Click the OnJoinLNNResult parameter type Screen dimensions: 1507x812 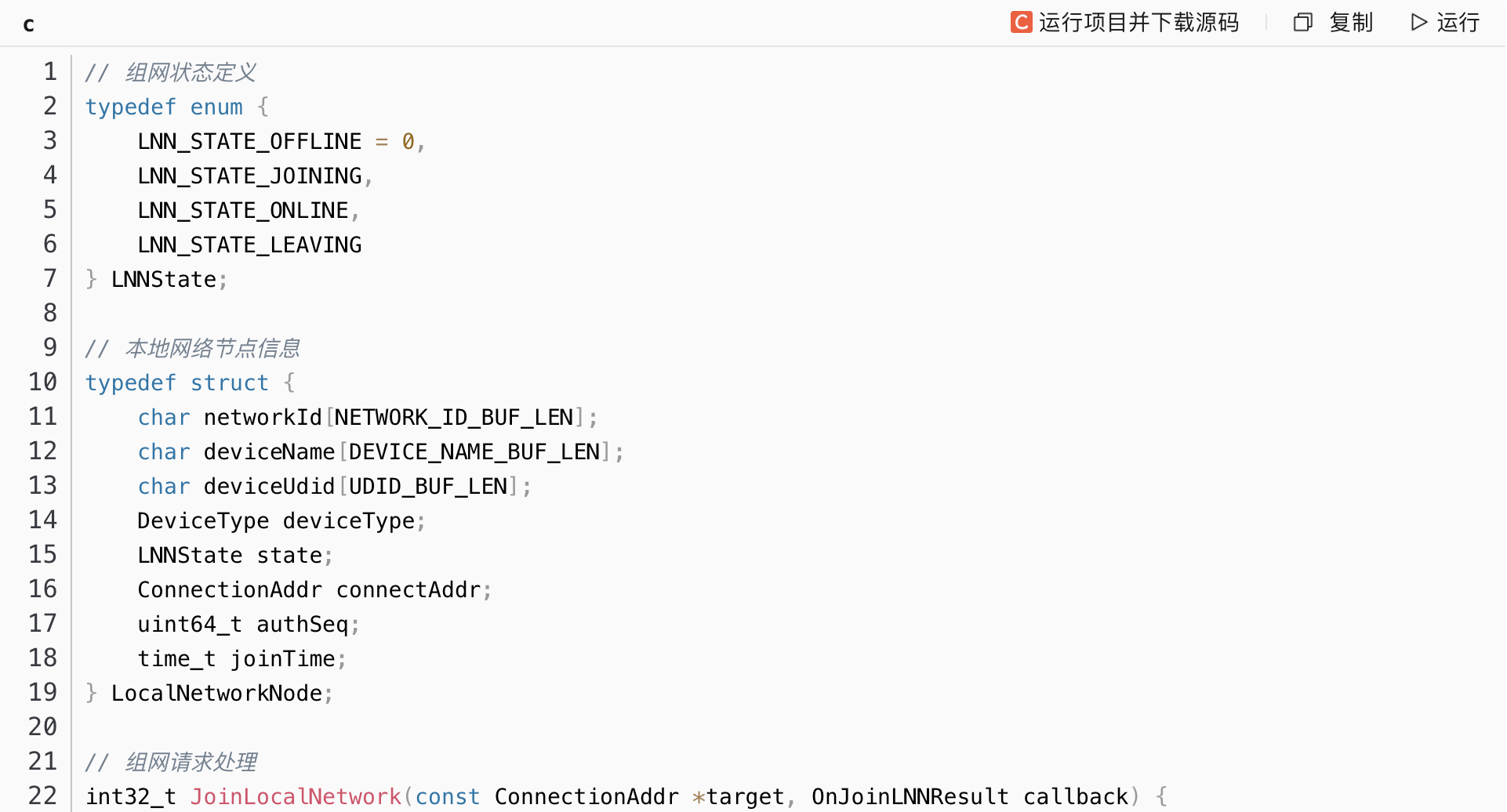coord(910,796)
